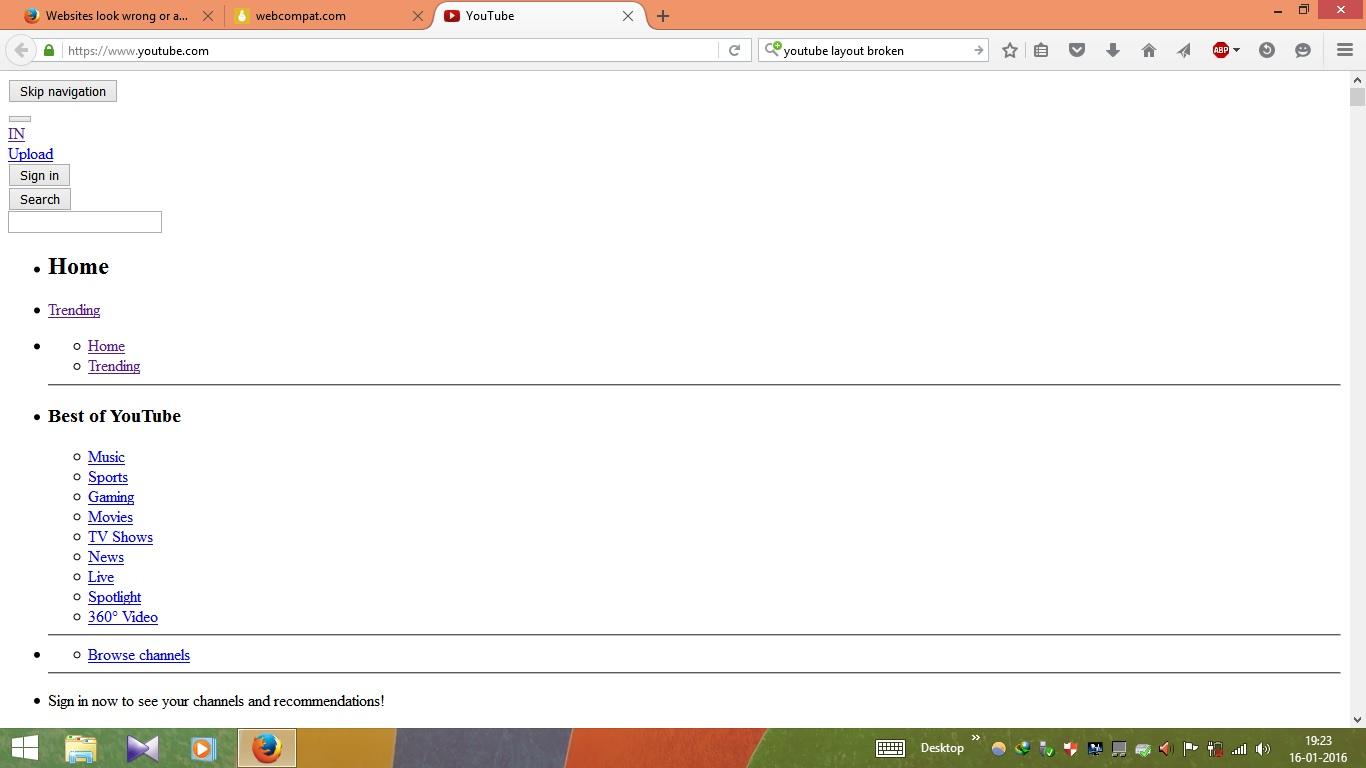Click inside the YouTube search input box
Screen dimensions: 1366x768
click(x=84, y=221)
